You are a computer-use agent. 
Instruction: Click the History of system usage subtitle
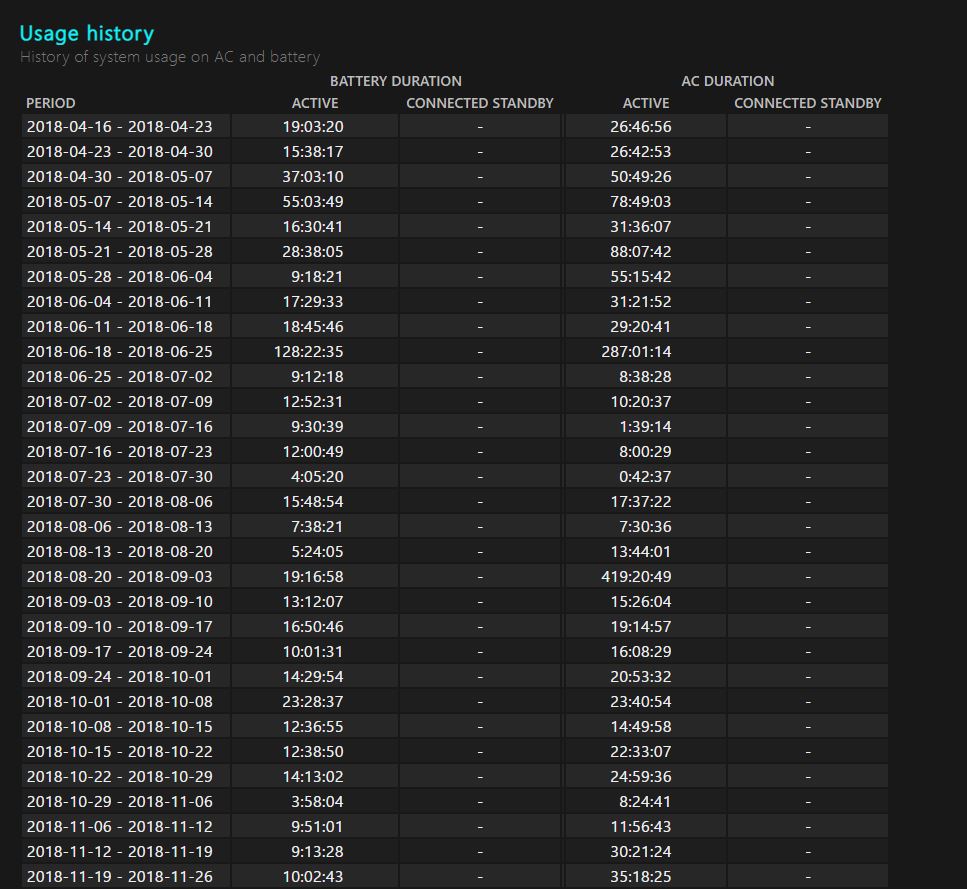tap(170, 57)
